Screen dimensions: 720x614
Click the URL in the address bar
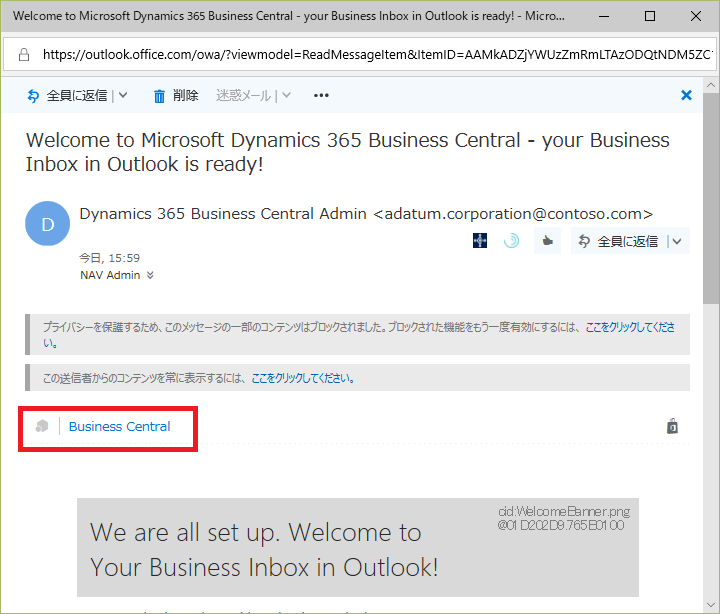tap(377, 55)
